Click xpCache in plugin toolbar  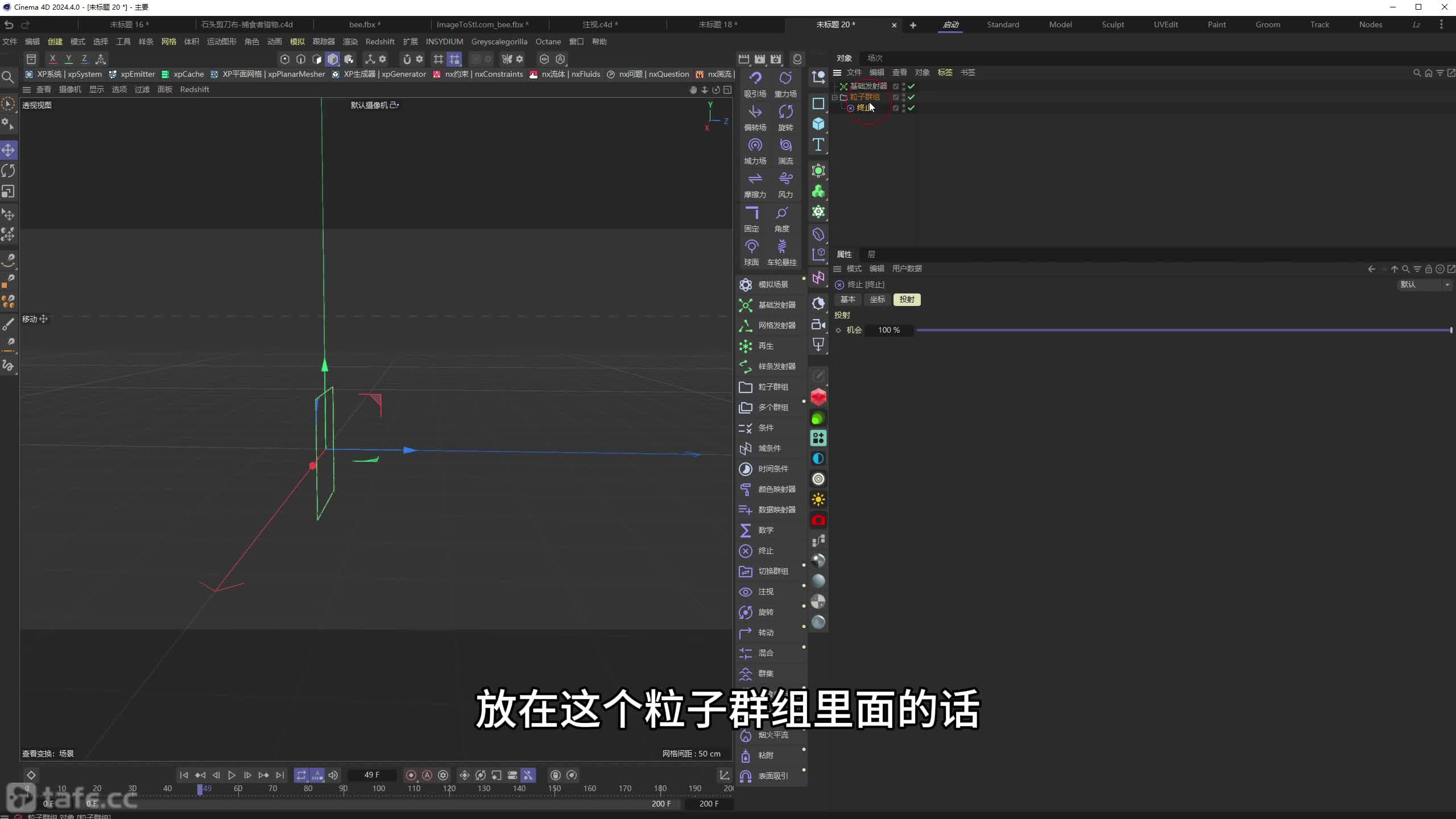(x=183, y=74)
